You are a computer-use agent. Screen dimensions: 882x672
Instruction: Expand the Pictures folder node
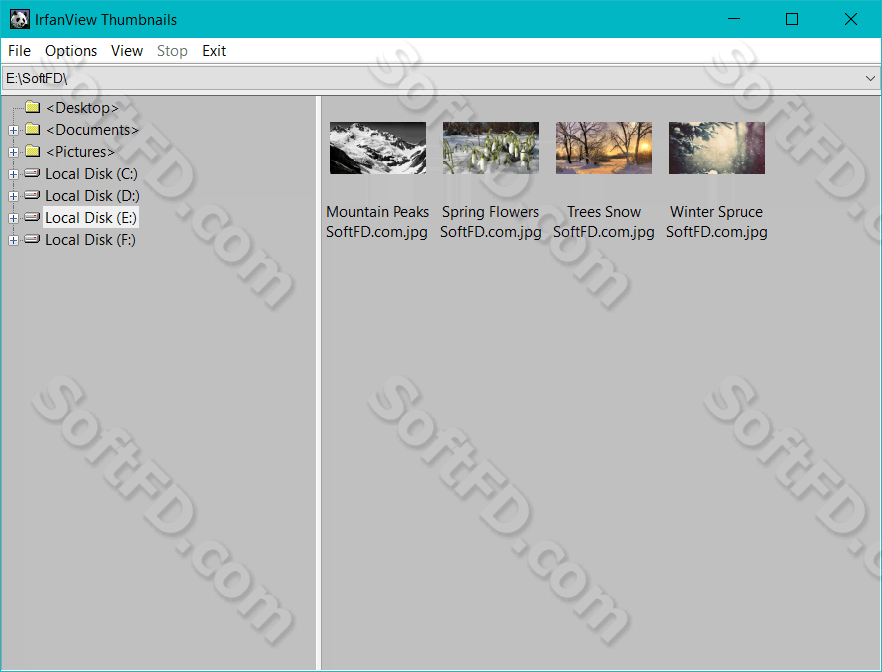(x=13, y=152)
